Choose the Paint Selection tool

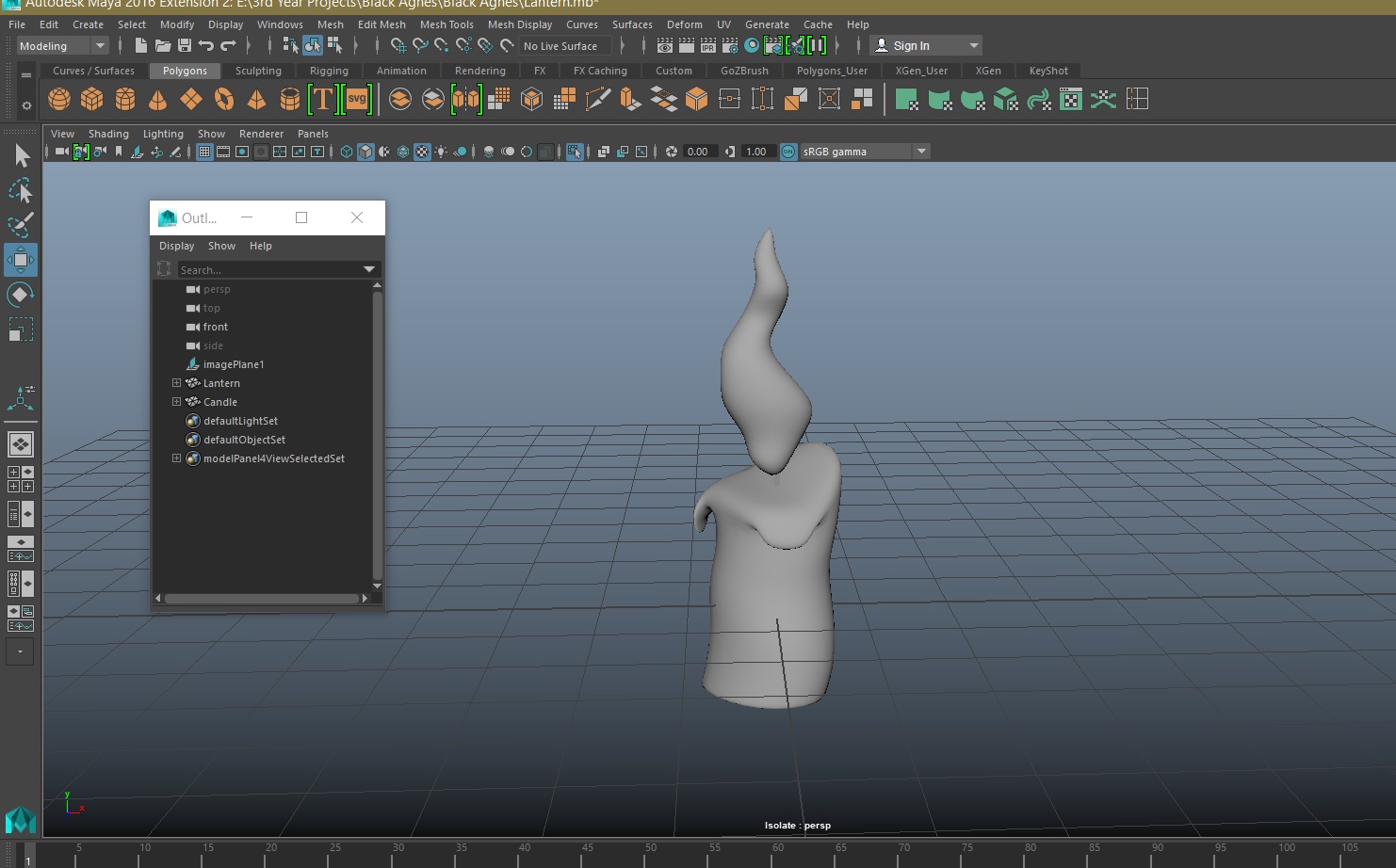(x=20, y=225)
